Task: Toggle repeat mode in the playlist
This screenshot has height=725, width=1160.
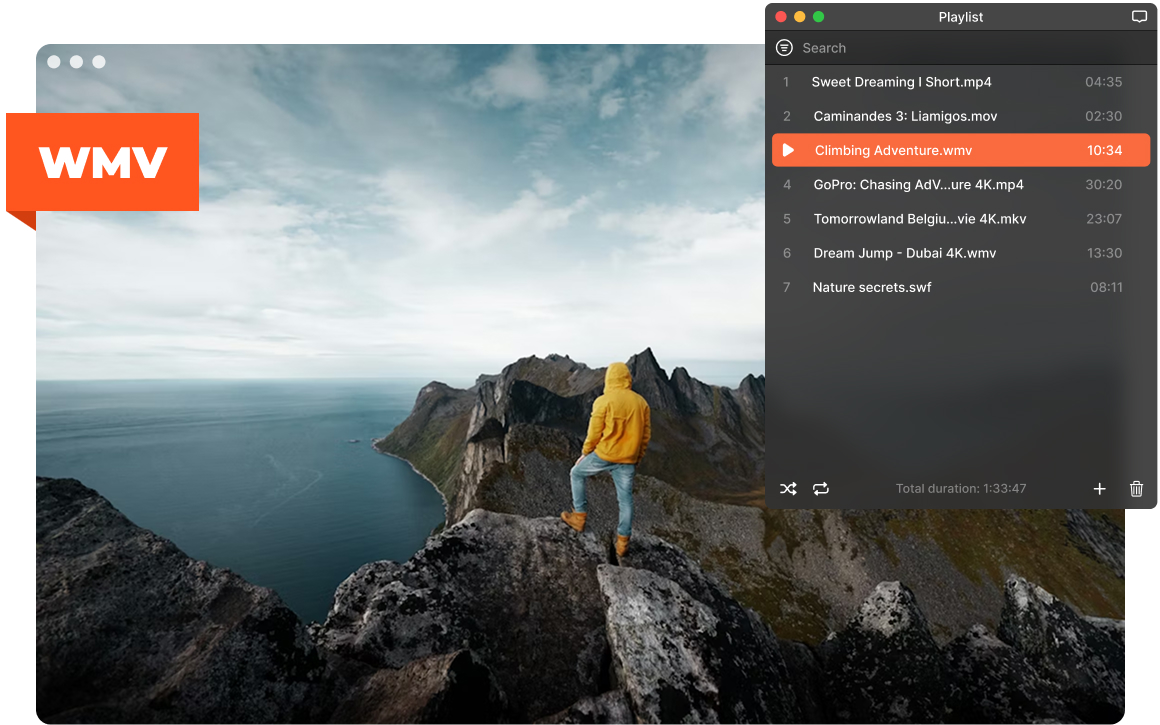Action: tap(820, 489)
